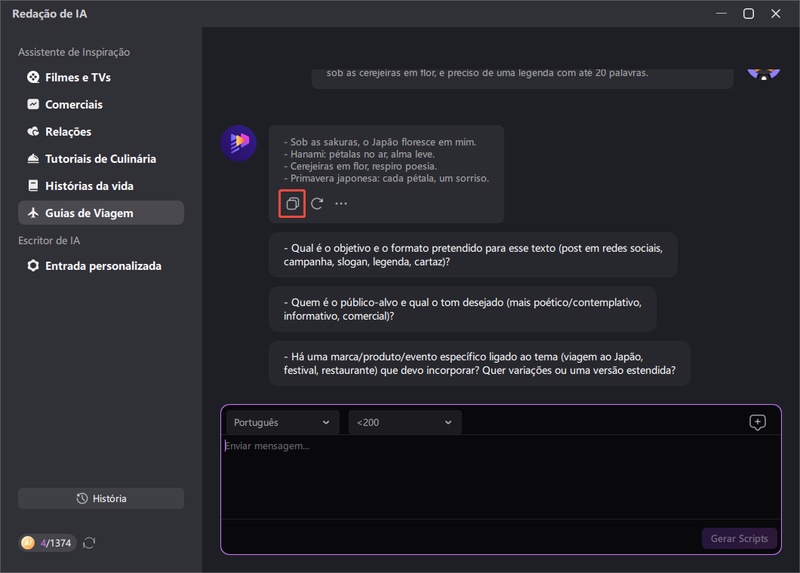Image resolution: width=800 pixels, height=573 pixels.
Task: Choose Tutoriais de Culinária category
Action: pyautogui.click(x=100, y=158)
